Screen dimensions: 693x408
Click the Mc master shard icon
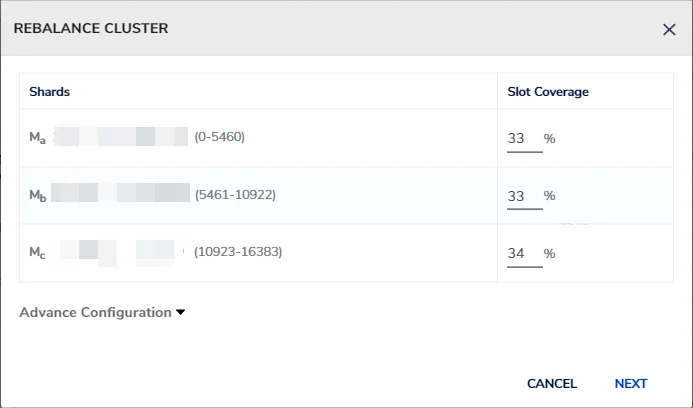(x=37, y=252)
